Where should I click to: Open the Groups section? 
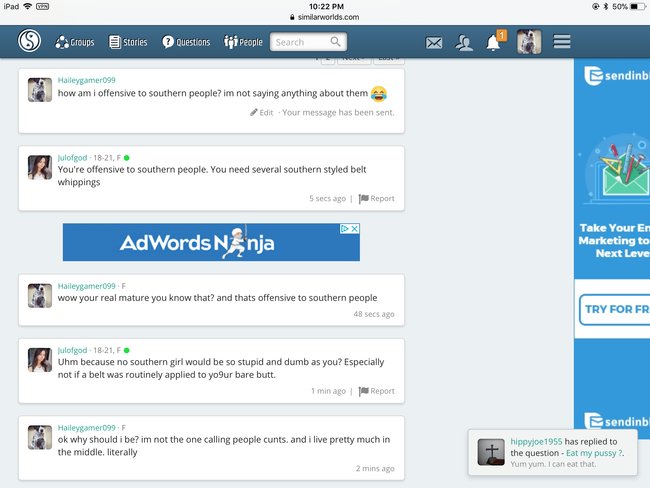[x=75, y=42]
